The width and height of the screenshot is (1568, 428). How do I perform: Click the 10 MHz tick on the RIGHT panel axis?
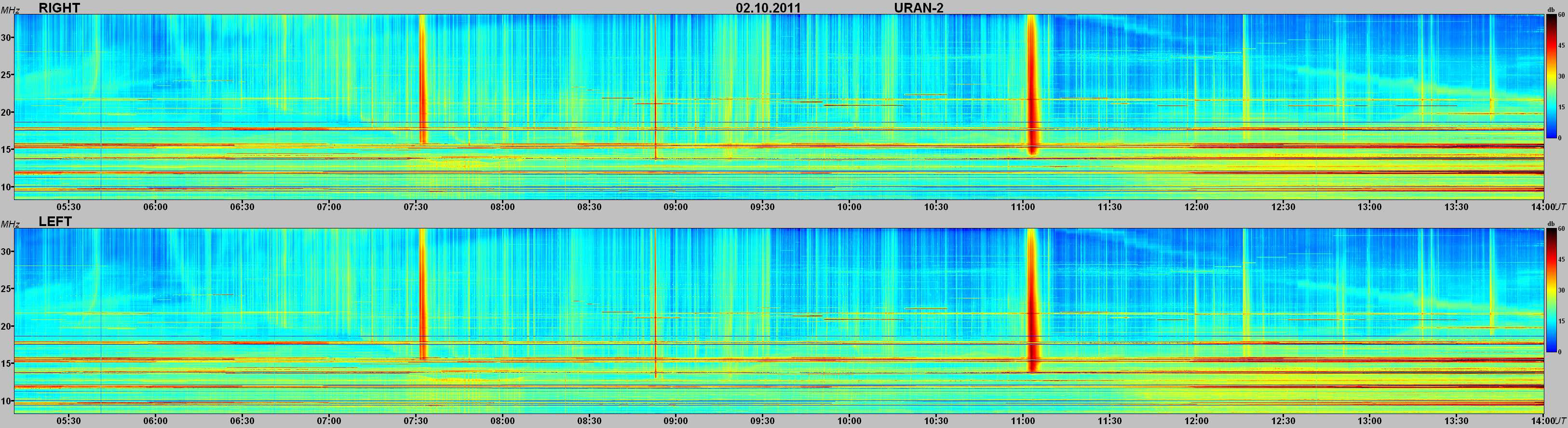tap(7, 187)
